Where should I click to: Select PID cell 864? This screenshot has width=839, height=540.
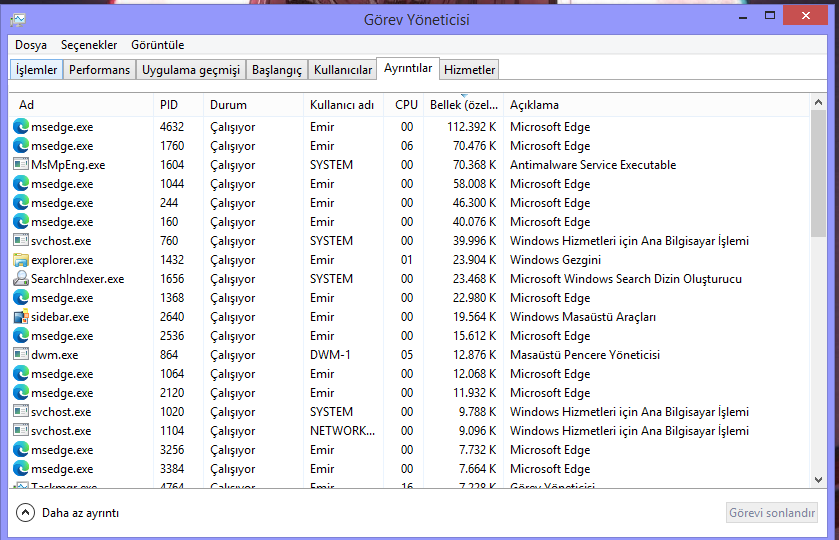click(x=169, y=355)
